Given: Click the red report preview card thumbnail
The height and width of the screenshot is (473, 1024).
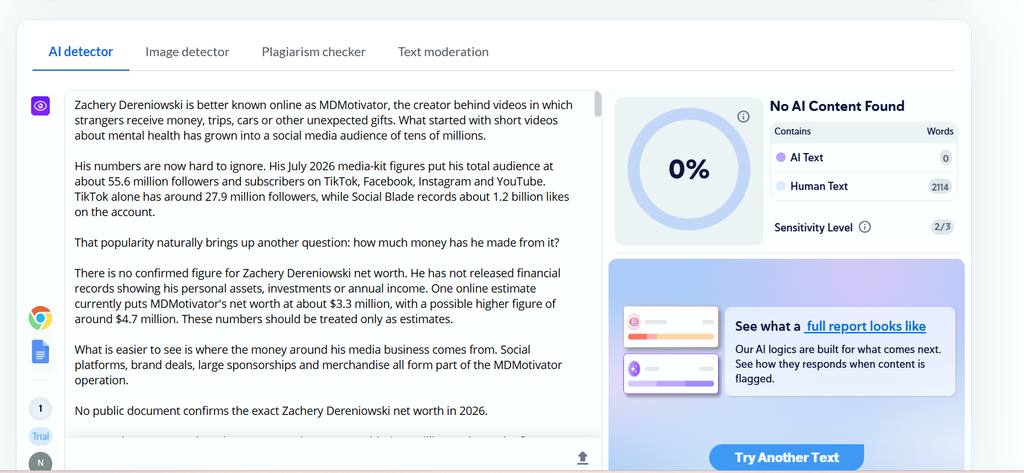Looking at the screenshot, I should coord(671,327).
